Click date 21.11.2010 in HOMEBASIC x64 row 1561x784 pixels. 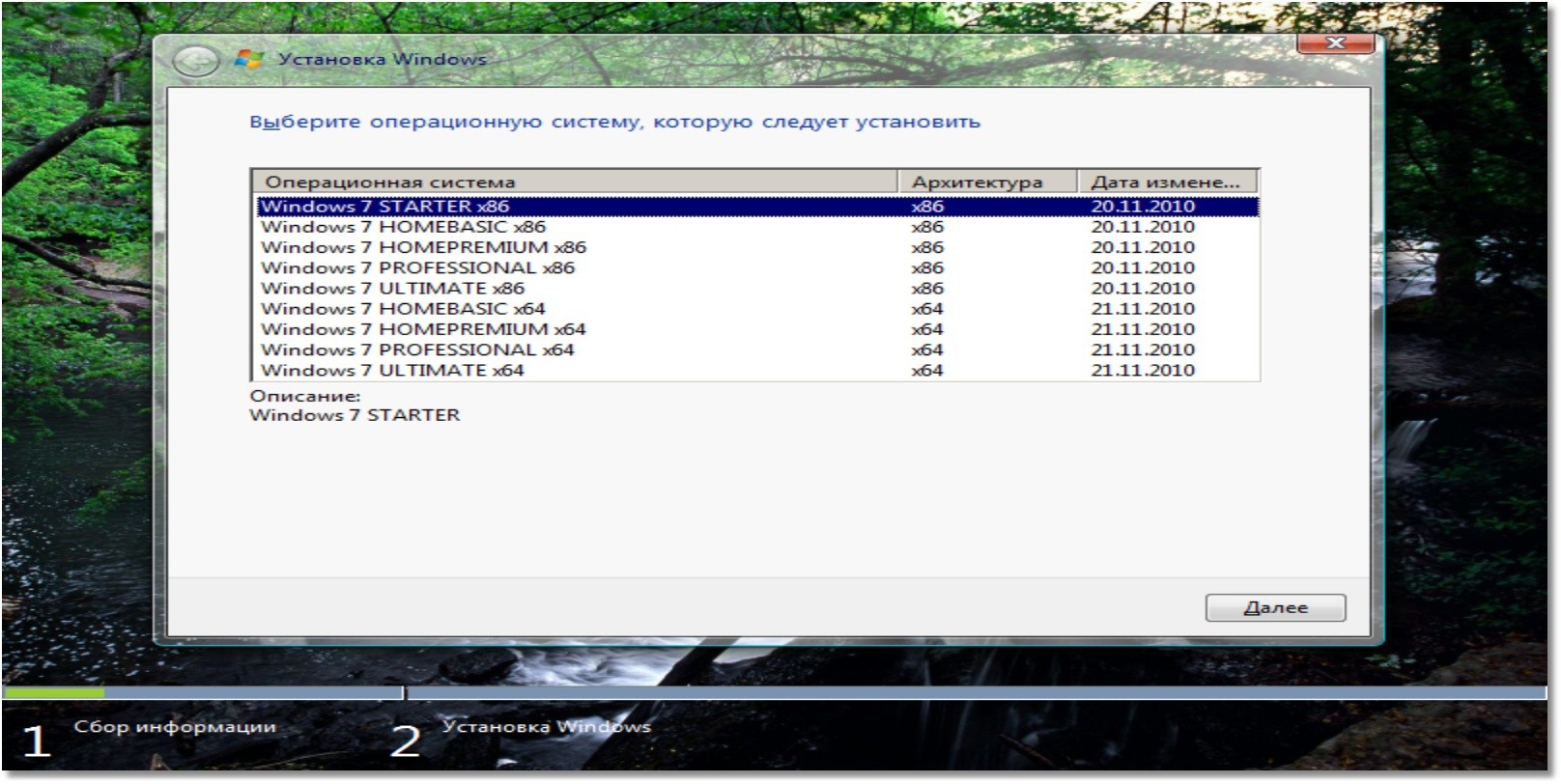click(x=1143, y=309)
